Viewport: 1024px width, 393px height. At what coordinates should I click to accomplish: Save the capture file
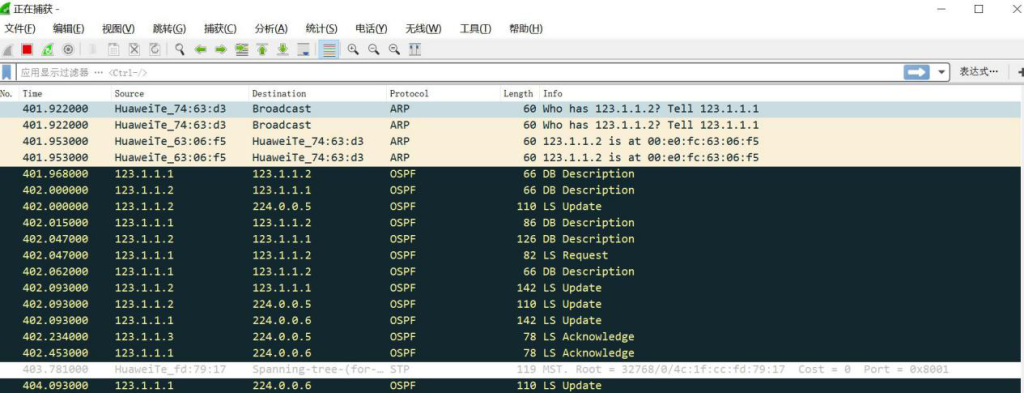(x=114, y=50)
